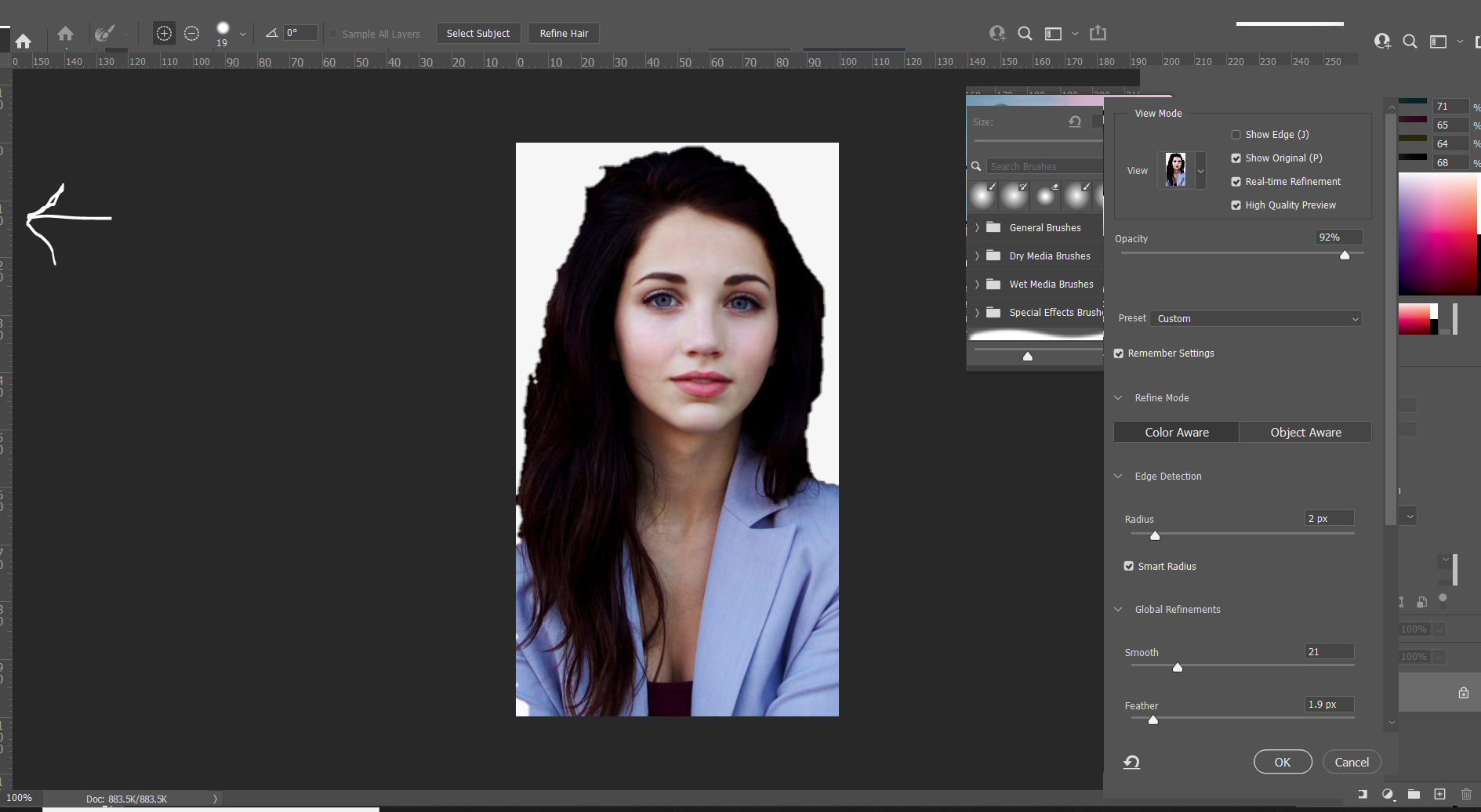Collapse the Edge Detection section

[x=1119, y=477]
